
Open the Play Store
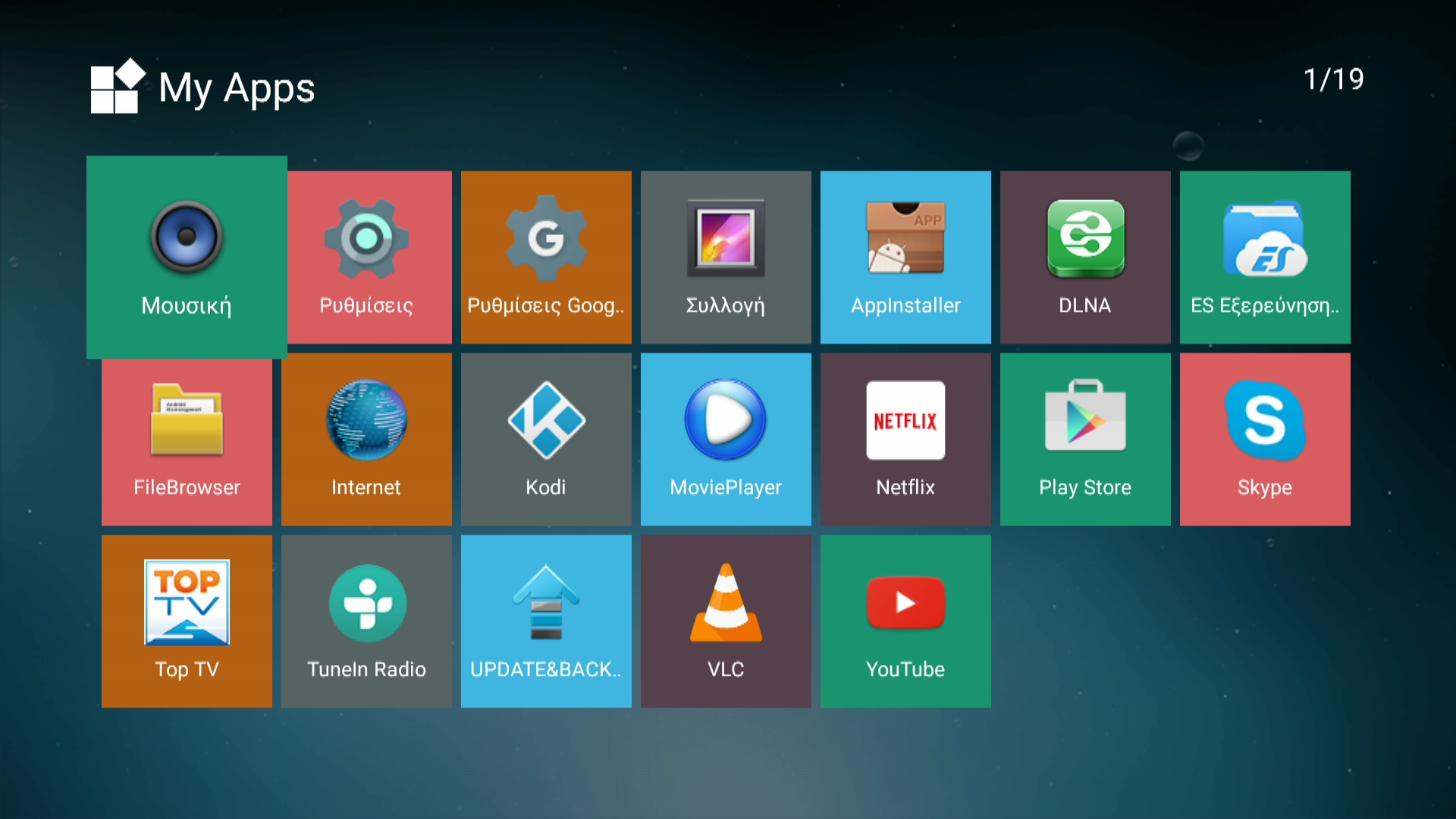1085,439
